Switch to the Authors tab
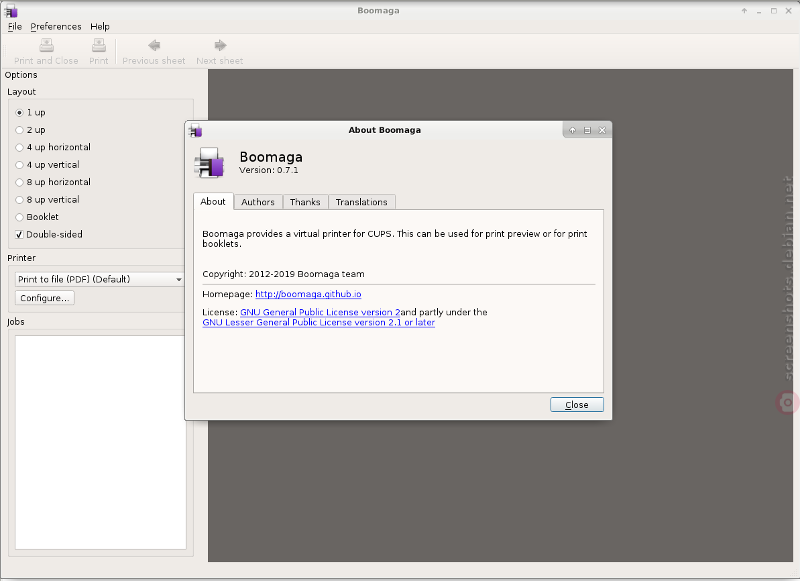800x581 pixels. 258,202
